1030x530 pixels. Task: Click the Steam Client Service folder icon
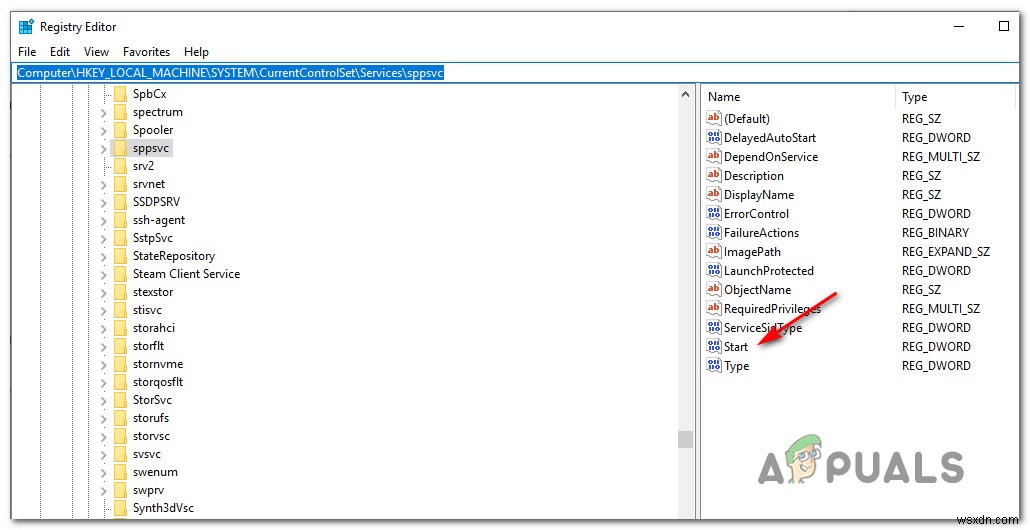pyautogui.click(x=120, y=274)
